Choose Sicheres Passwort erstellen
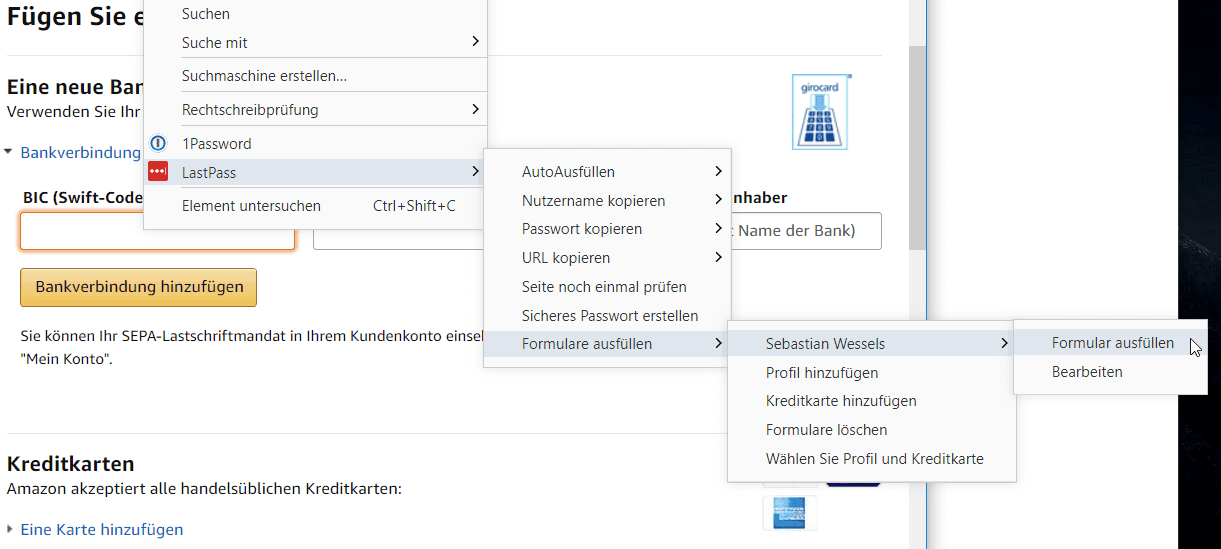Viewport: 1221px width, 549px height. coord(607,316)
